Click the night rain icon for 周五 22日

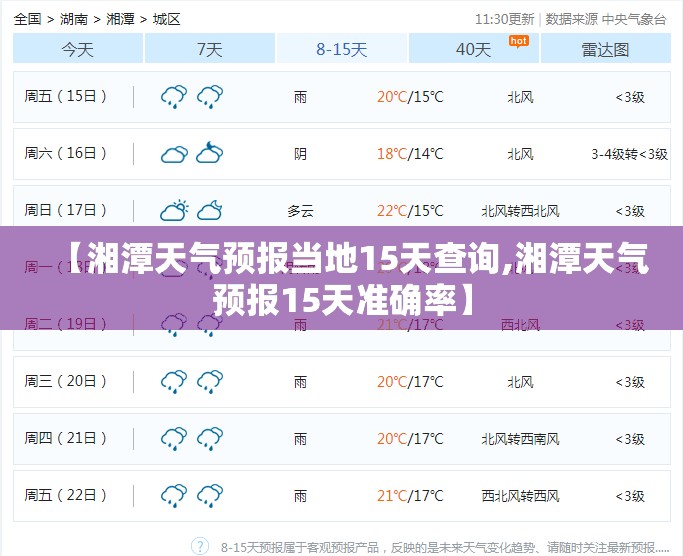pos(210,496)
